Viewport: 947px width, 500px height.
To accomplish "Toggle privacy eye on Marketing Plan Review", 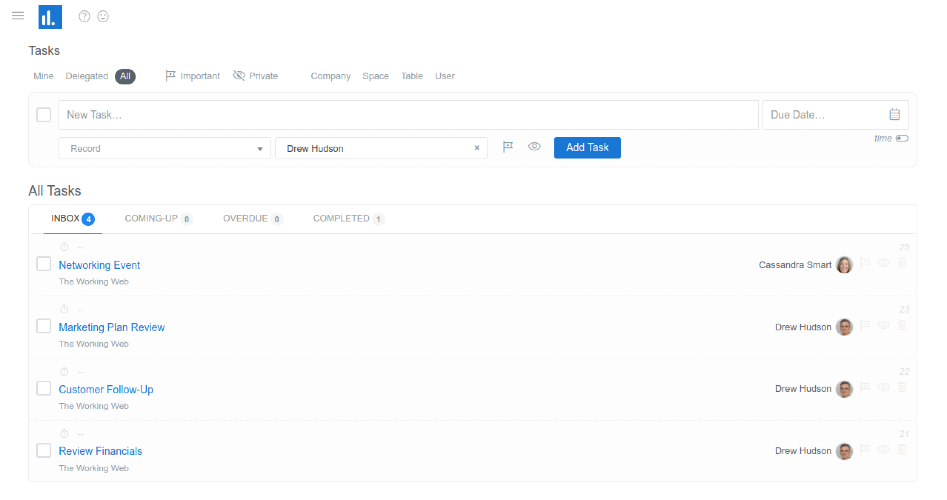I will (883, 325).
